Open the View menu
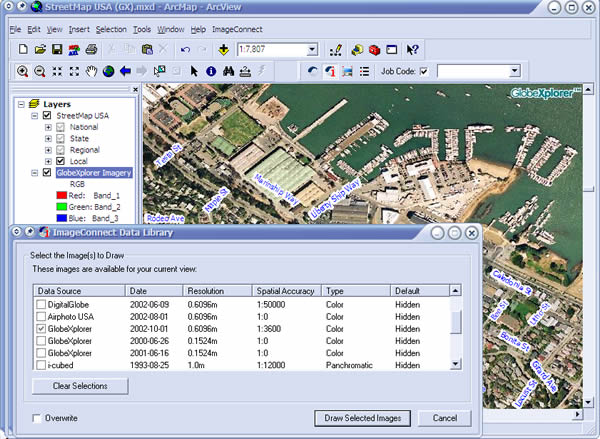Image resolution: width=600 pixels, height=439 pixels. click(54, 29)
